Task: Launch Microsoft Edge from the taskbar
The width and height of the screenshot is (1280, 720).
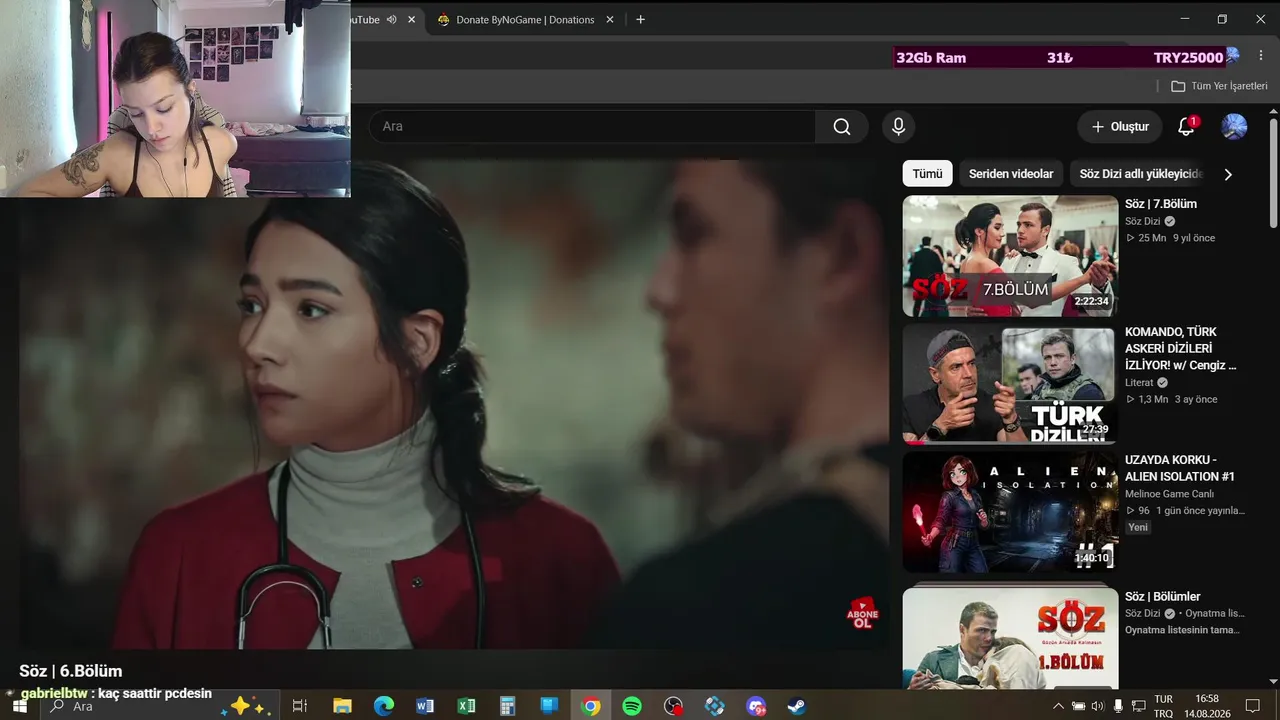Action: 384,706
